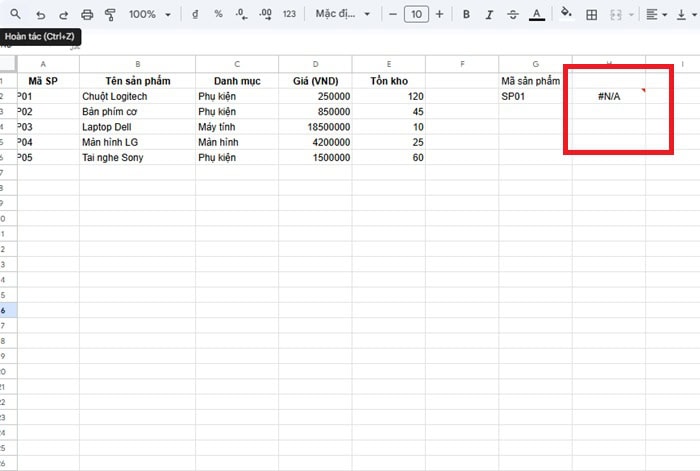Toggle Bold formatting
This screenshot has width=700, height=471.
pyautogui.click(x=466, y=14)
